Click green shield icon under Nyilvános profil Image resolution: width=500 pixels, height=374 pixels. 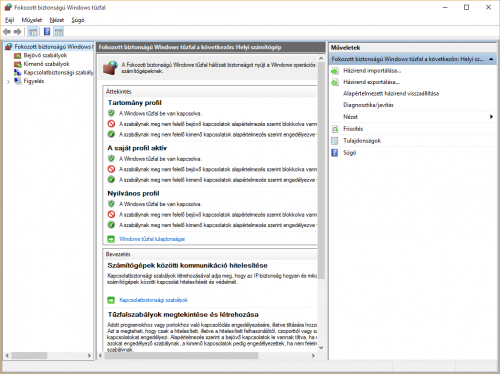tap(111, 204)
